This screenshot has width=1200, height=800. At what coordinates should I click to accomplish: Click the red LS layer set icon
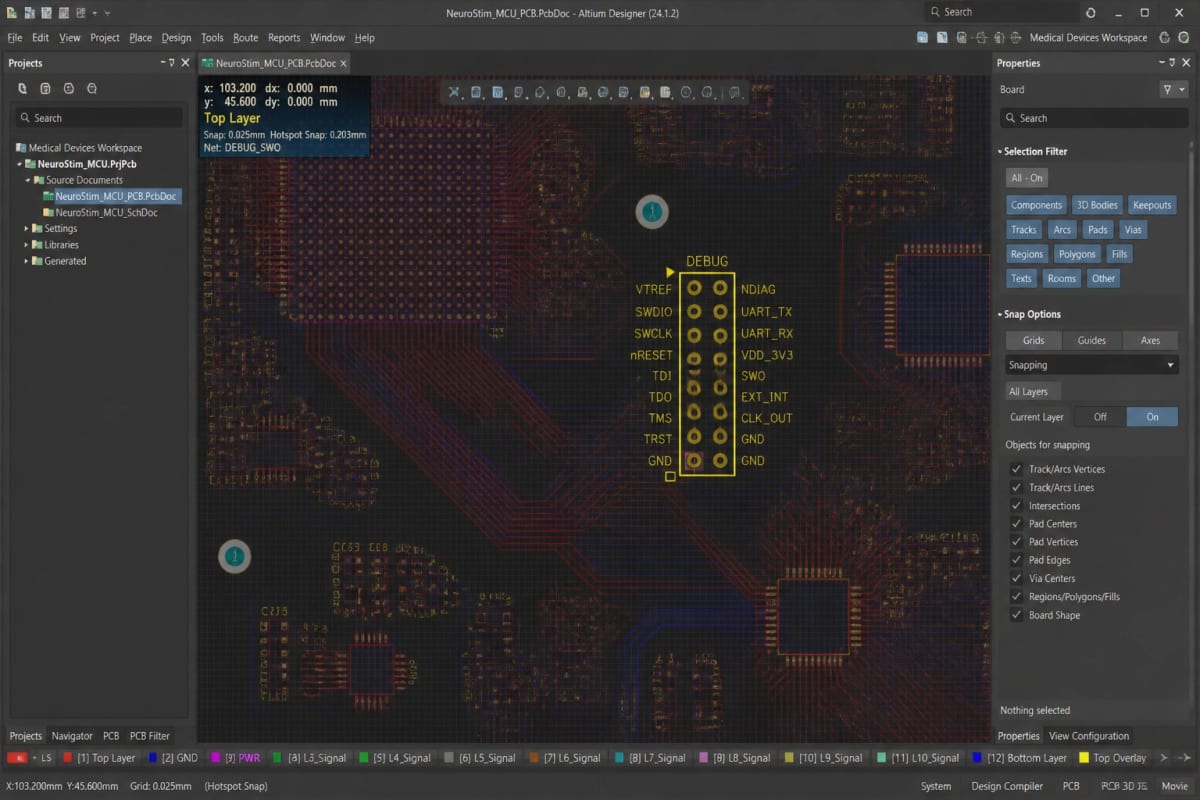tap(17, 758)
